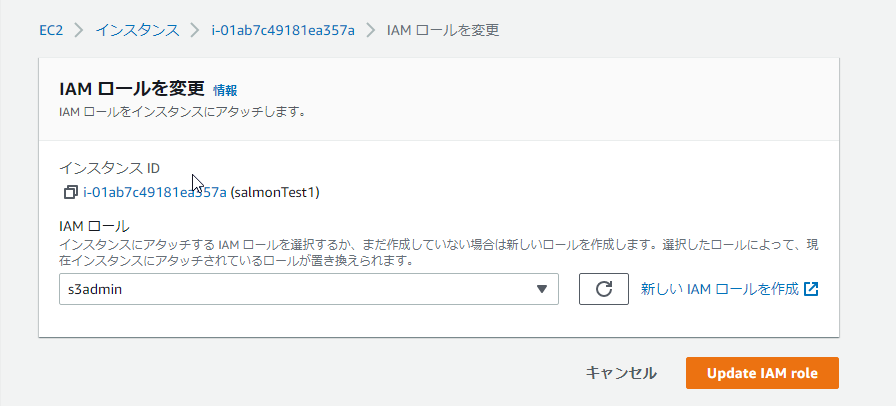Open breadcrumb instance i-01ab7c49181ea357a

(283, 30)
